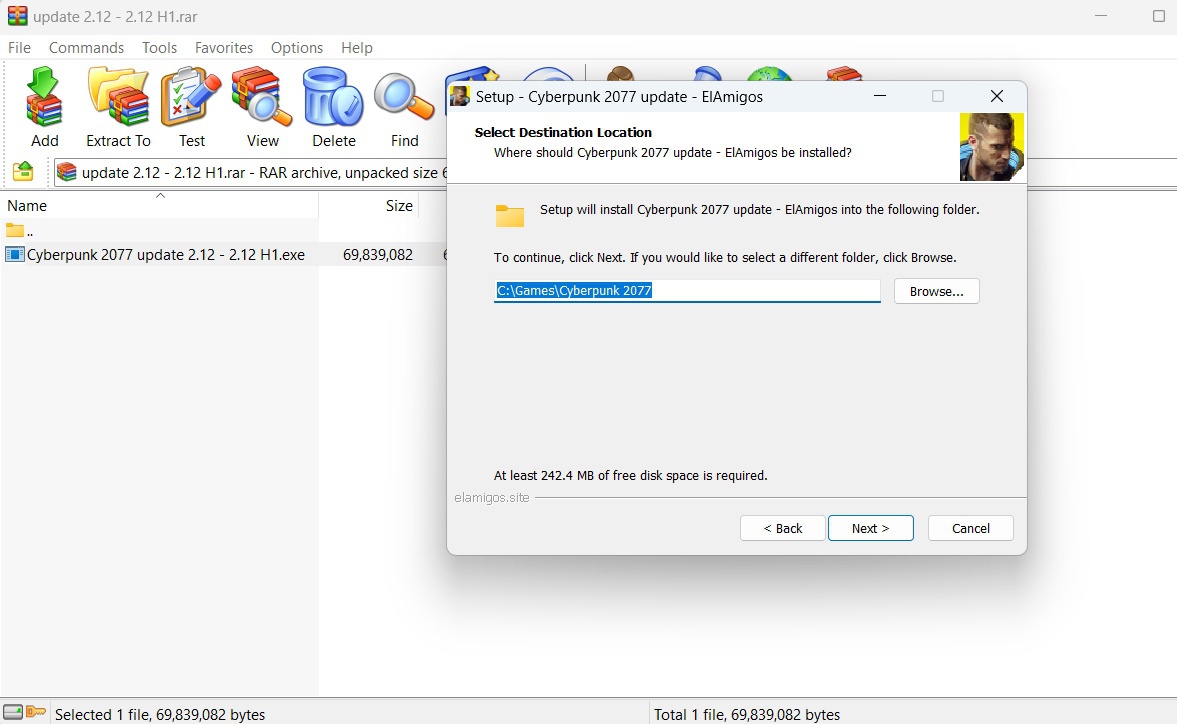The width and height of the screenshot is (1177, 724).
Task: Click the Extract To toolbar icon
Action: click(118, 107)
